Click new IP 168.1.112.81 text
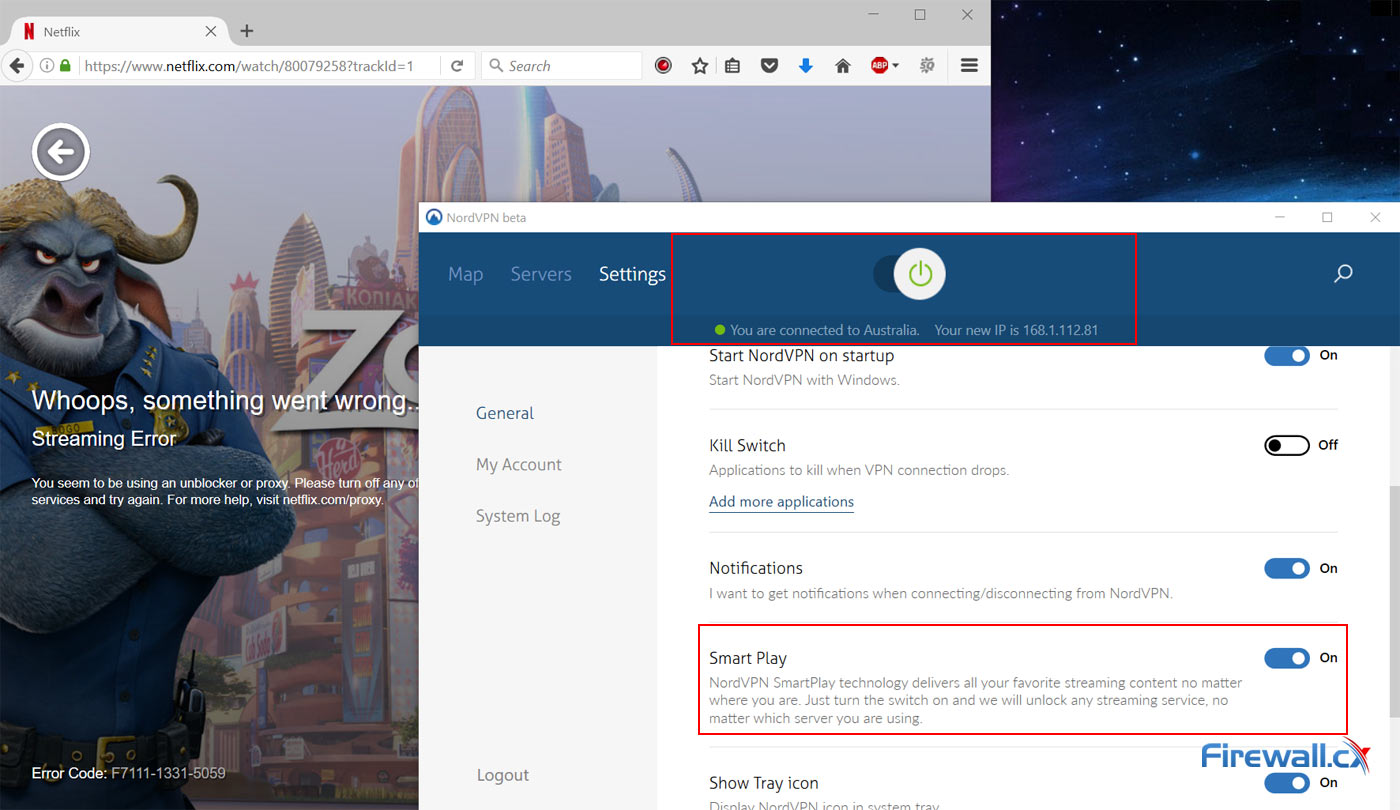This screenshot has width=1400, height=810. coord(1017,330)
